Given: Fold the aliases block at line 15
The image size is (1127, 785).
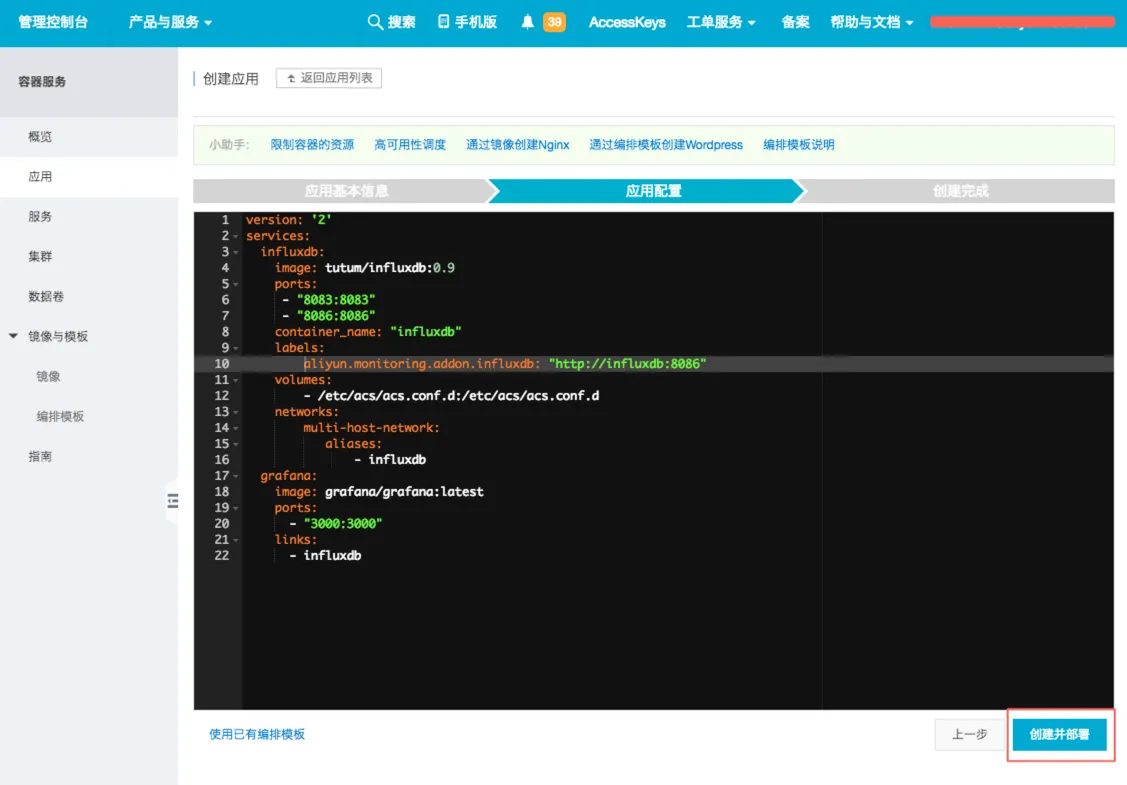Looking at the screenshot, I should tap(235, 444).
